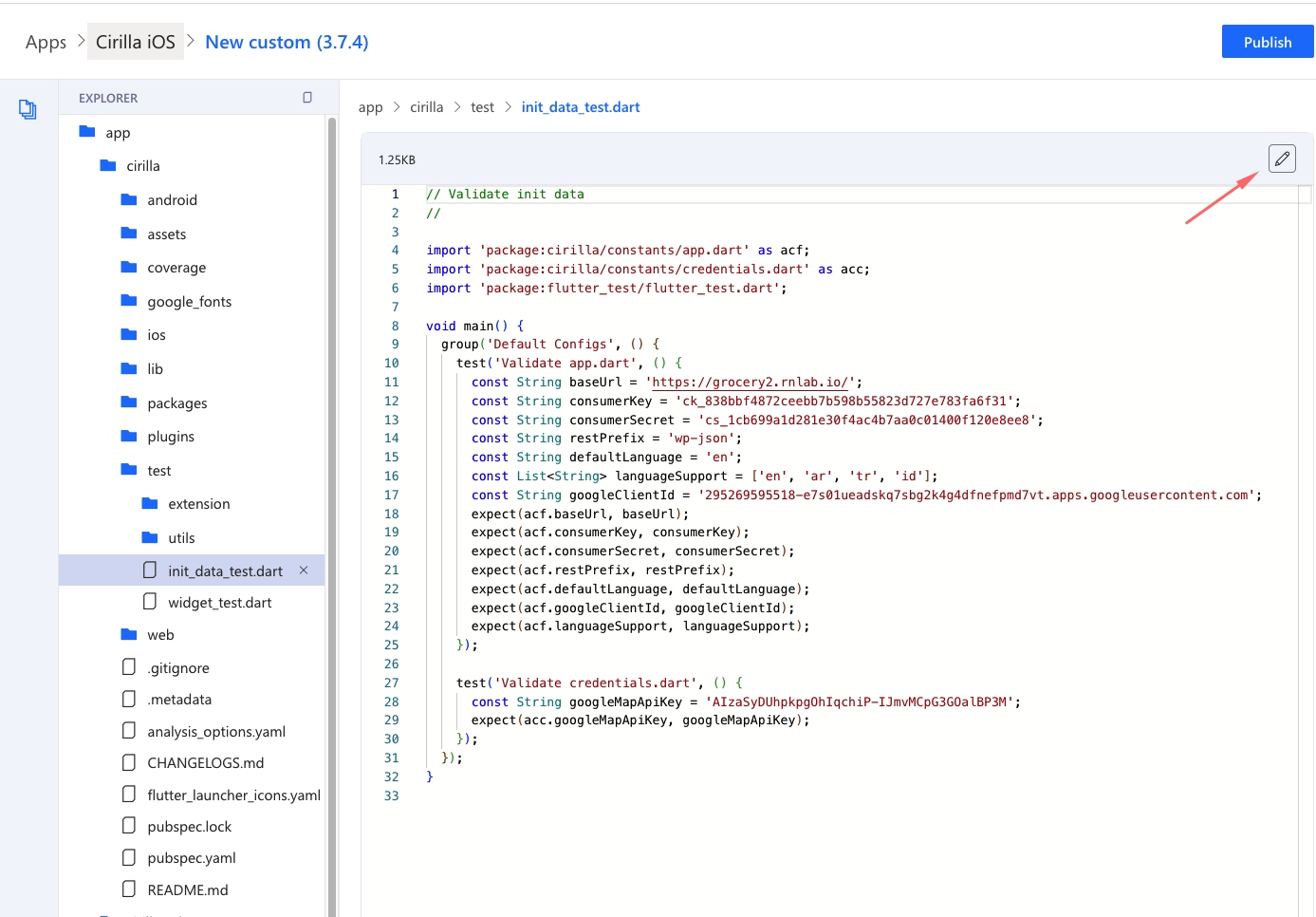Expand the lib folder
The image size is (1316, 917).
click(155, 369)
